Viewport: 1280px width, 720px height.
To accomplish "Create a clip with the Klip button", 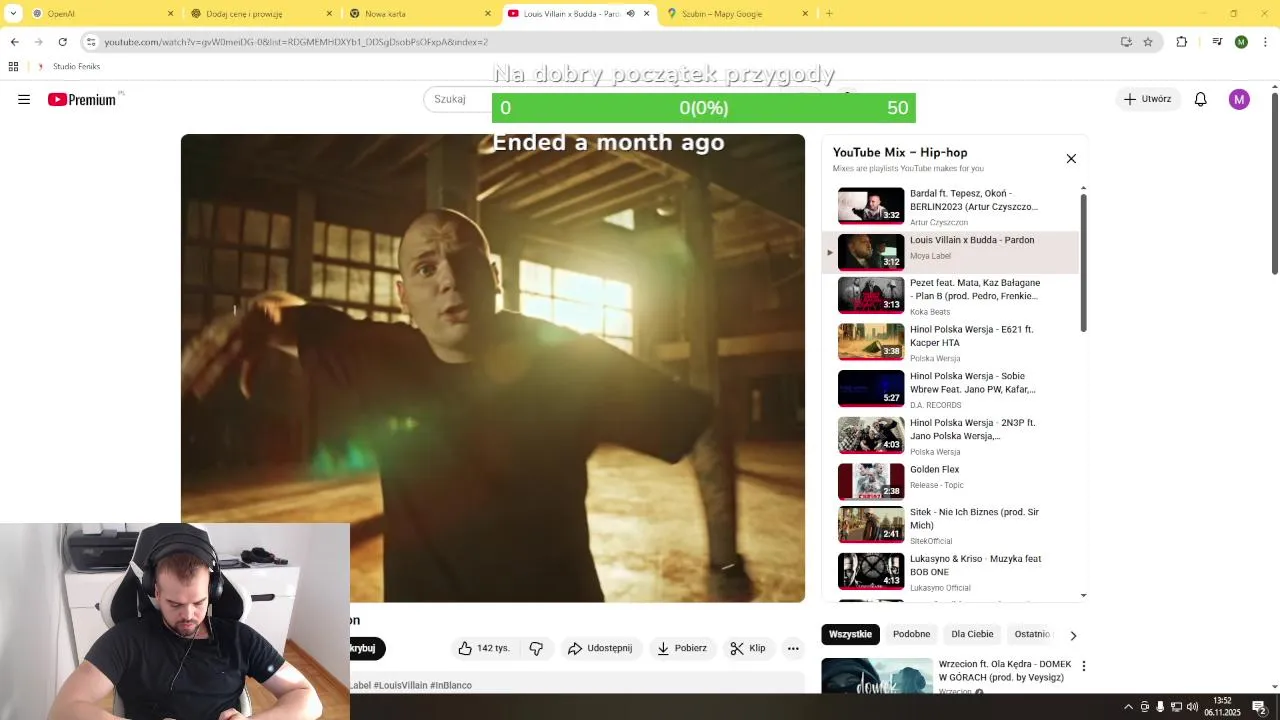I will [747, 648].
